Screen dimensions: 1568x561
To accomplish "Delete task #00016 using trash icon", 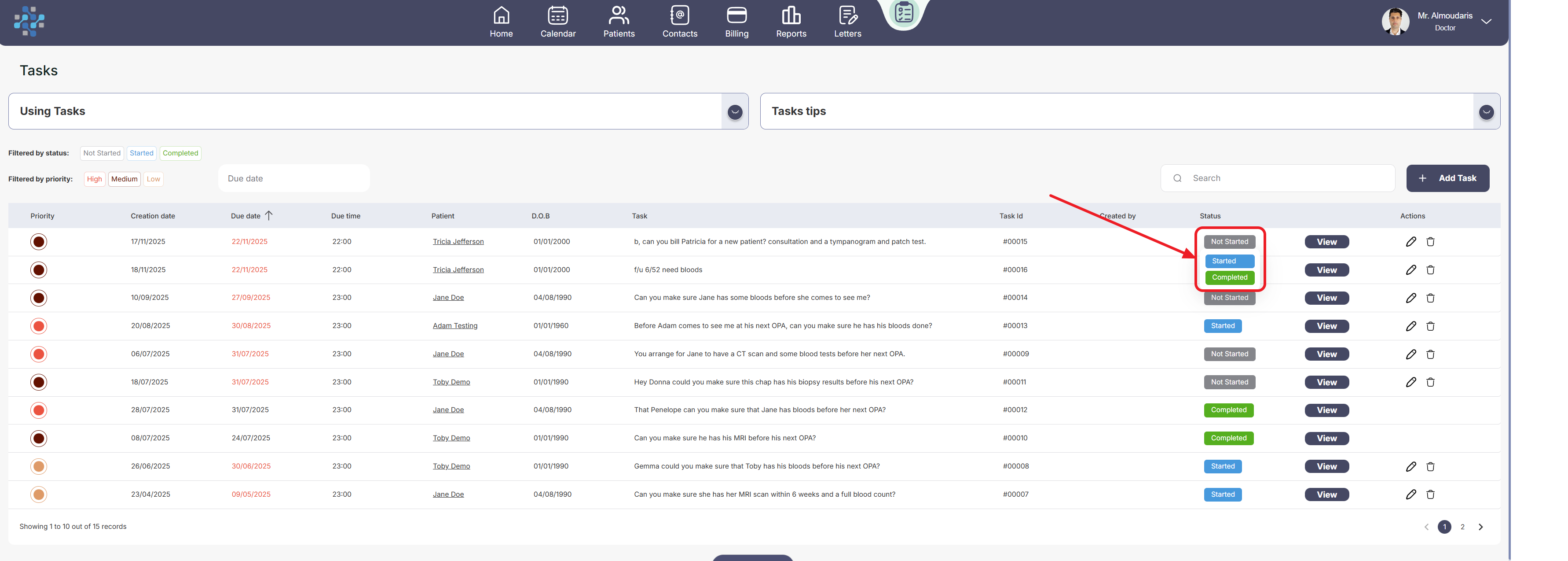I will [1430, 270].
